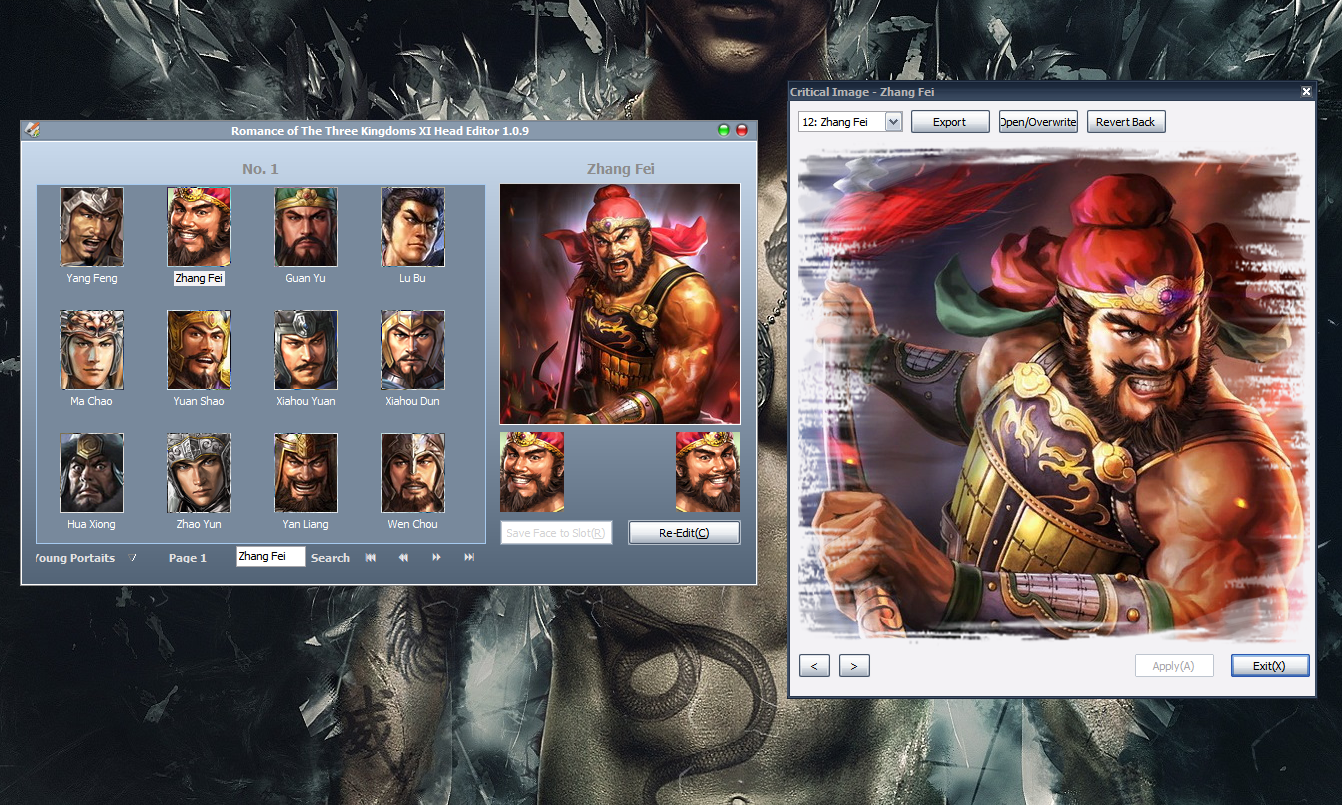1342x805 pixels.
Task: Click the large Zhang Fei preview in Head Editor
Action: [620, 304]
